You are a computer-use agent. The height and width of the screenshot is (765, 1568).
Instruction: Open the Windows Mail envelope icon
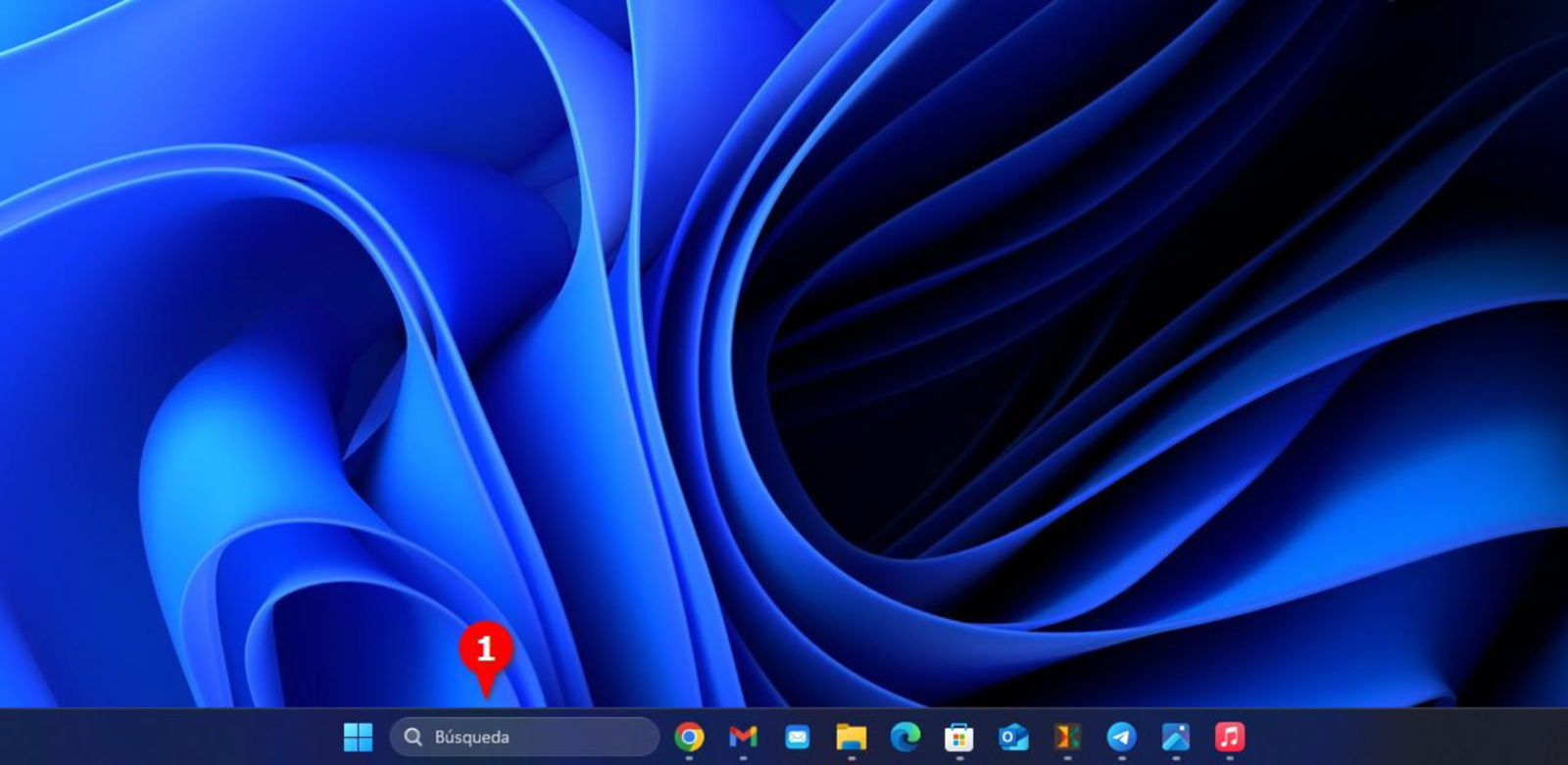pyautogui.click(x=798, y=737)
